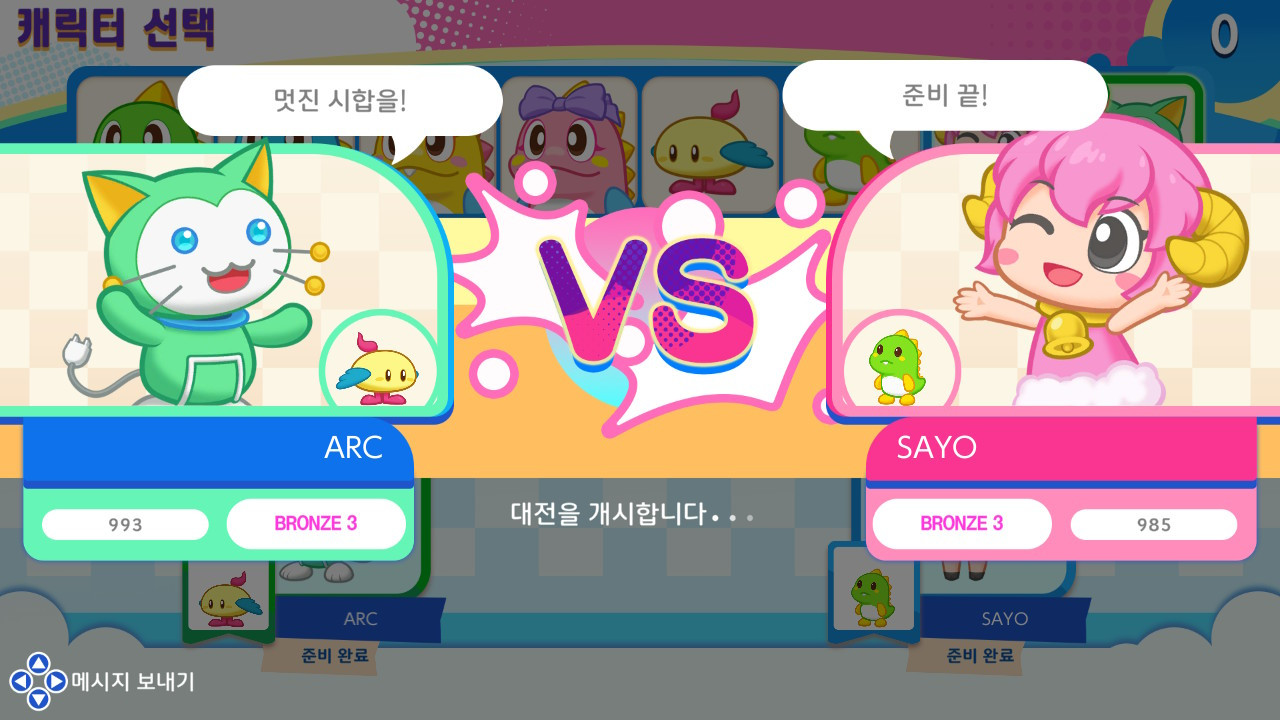Click the large VS emblem in center

[x=645, y=298]
